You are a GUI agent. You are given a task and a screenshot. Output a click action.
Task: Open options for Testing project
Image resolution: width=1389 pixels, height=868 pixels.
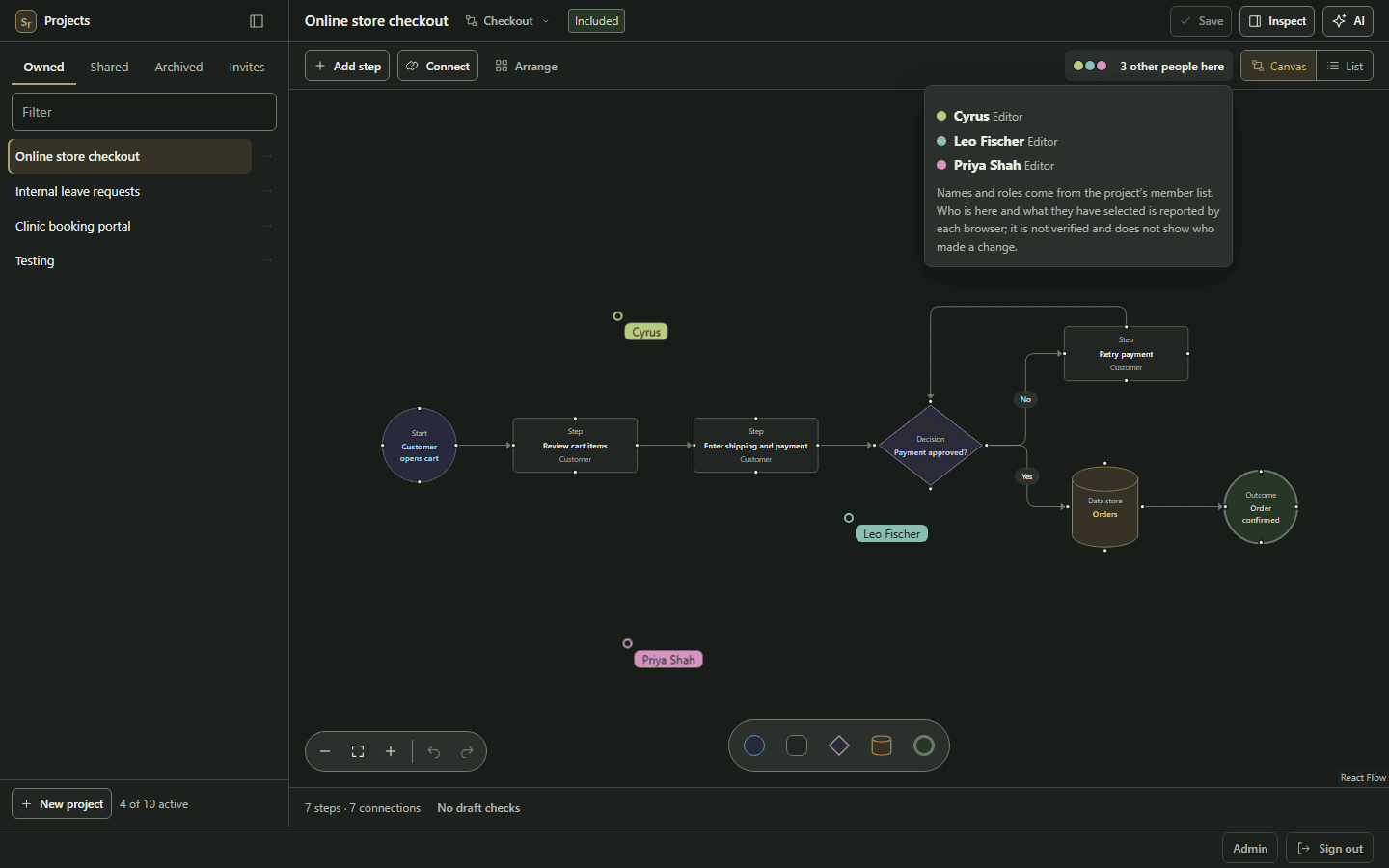click(x=267, y=260)
